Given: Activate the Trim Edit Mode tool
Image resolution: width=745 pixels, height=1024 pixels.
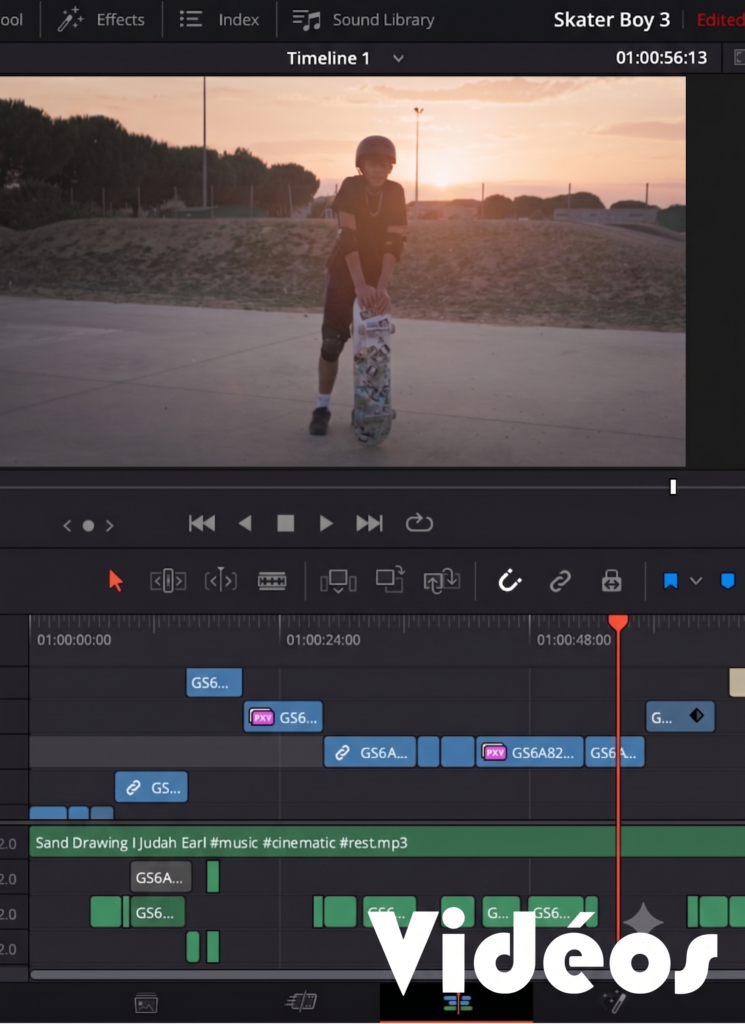Looking at the screenshot, I should point(168,581).
